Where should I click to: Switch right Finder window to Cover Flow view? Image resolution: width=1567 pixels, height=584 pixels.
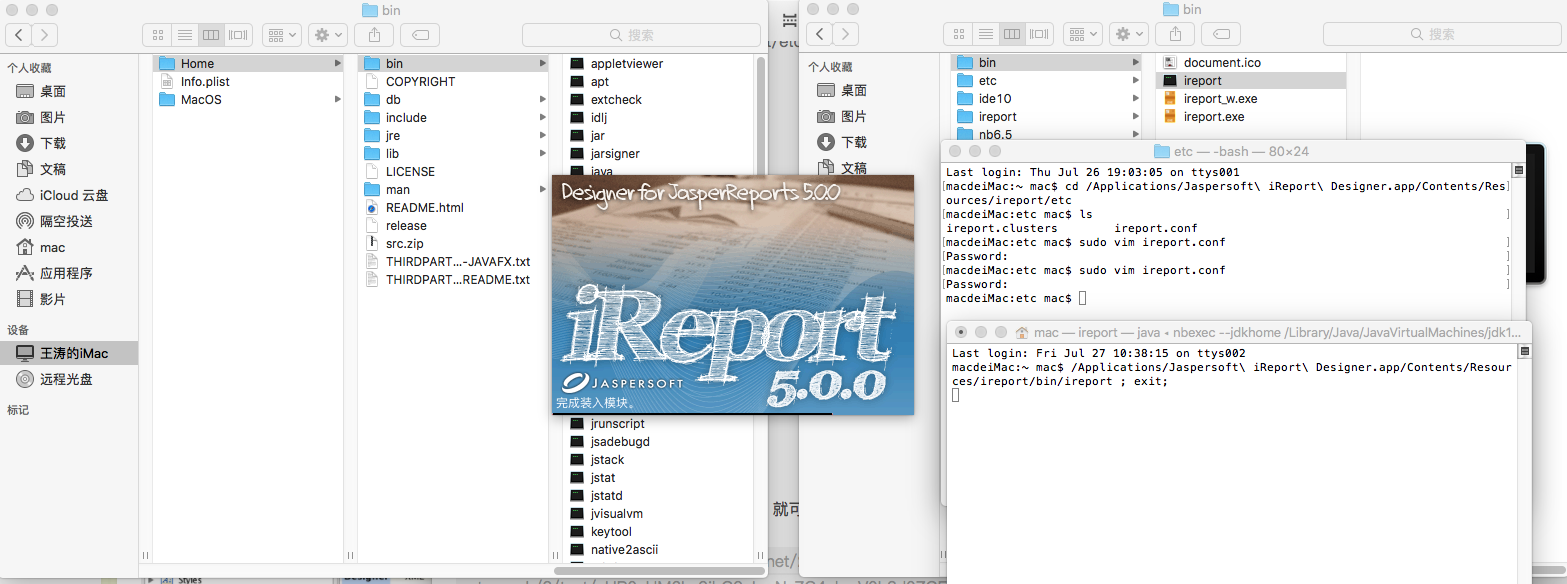pos(1039,34)
